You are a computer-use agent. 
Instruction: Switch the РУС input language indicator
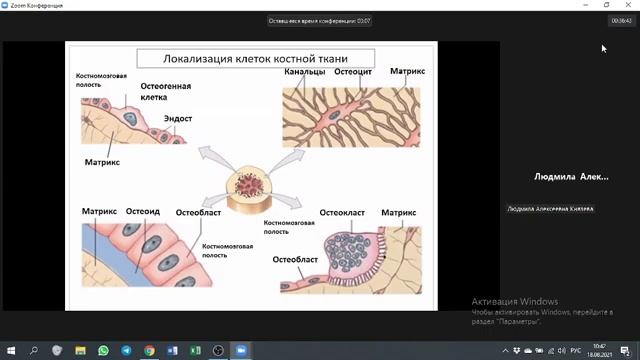coord(576,351)
